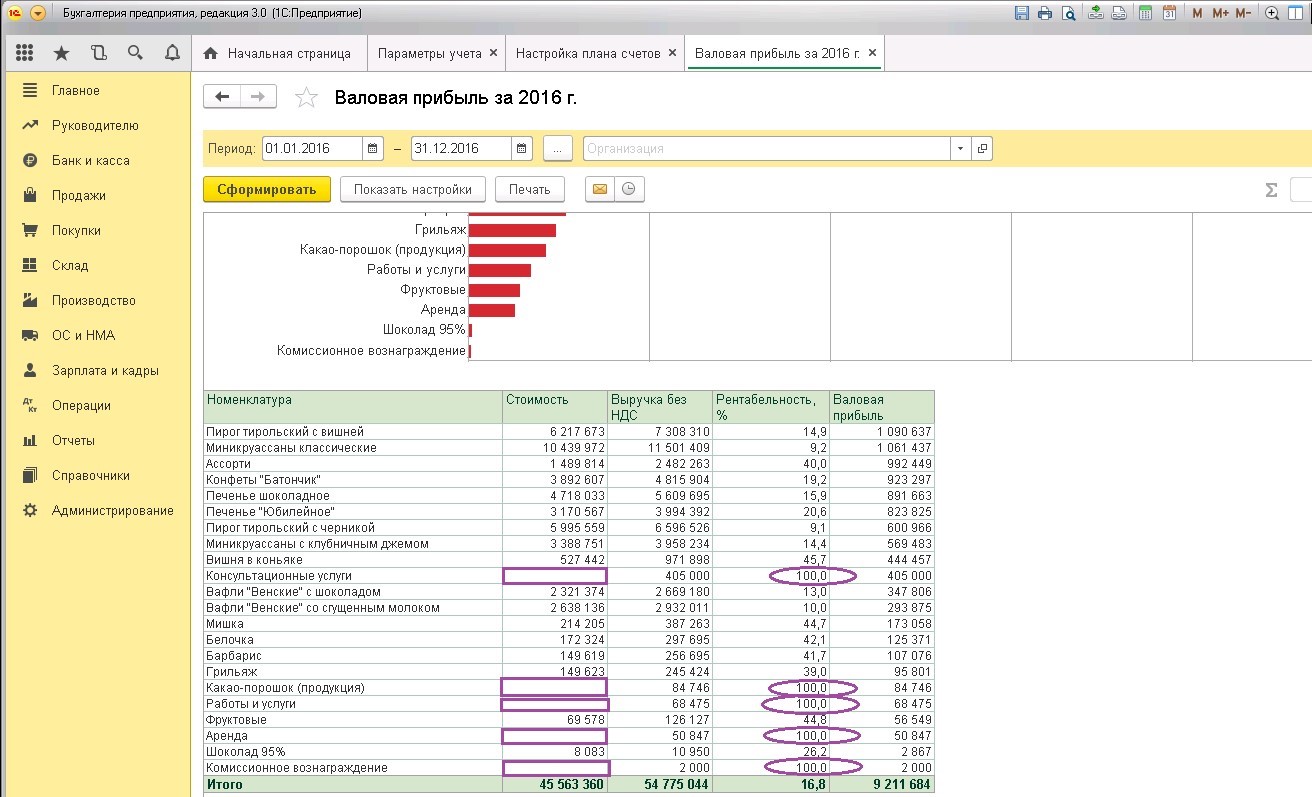
Task: Open global search magnifier icon
Action: (135, 53)
